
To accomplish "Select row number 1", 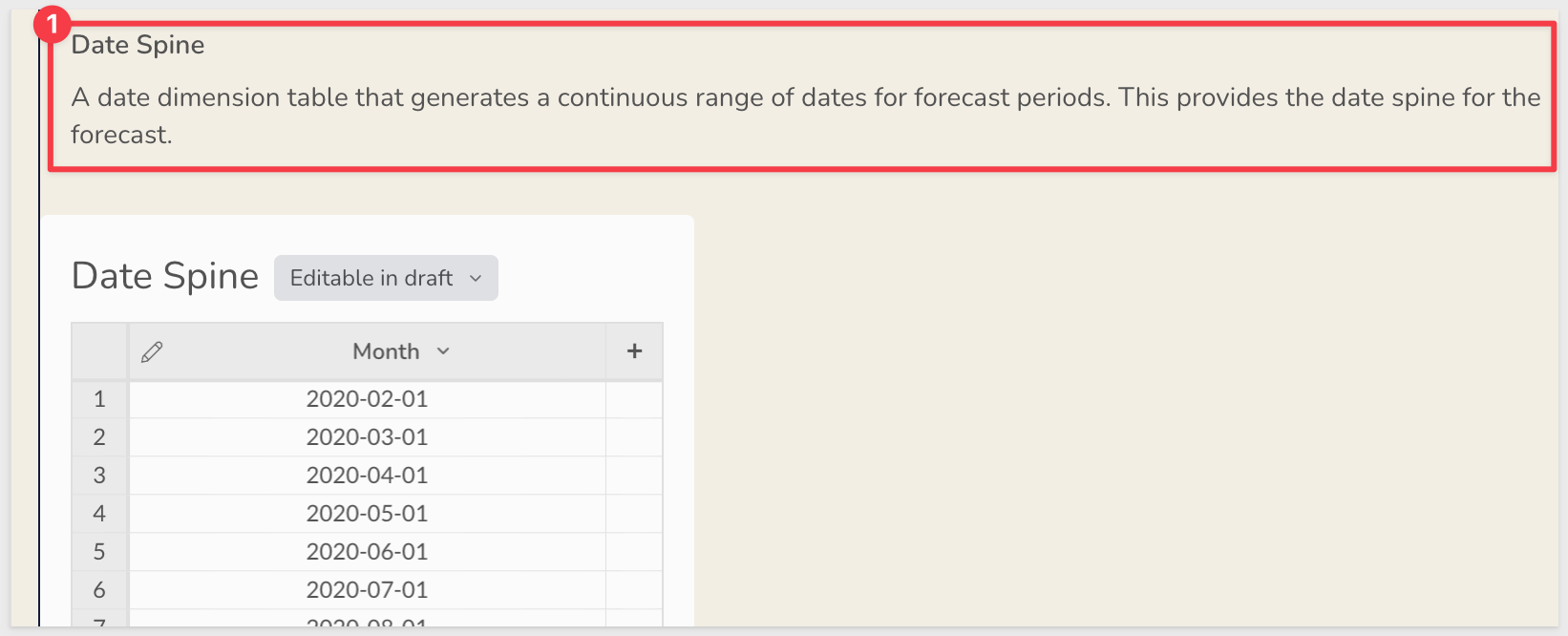I will click(x=99, y=399).
